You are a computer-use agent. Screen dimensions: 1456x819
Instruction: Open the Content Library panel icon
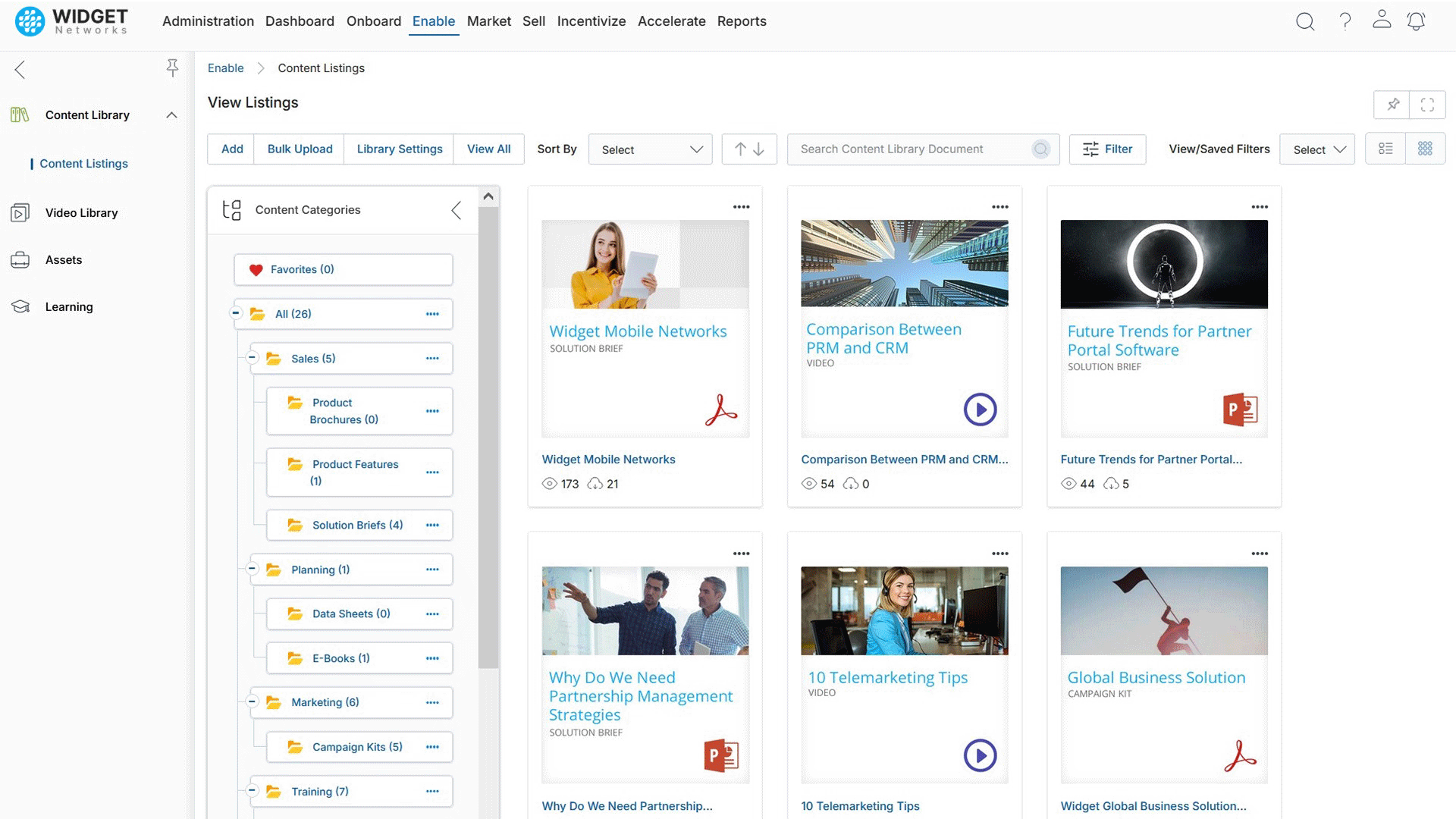click(x=20, y=115)
